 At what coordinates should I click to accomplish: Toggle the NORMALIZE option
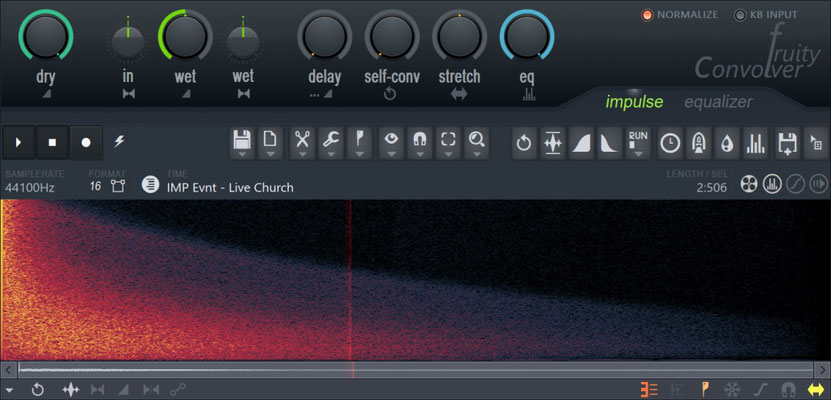click(x=679, y=15)
